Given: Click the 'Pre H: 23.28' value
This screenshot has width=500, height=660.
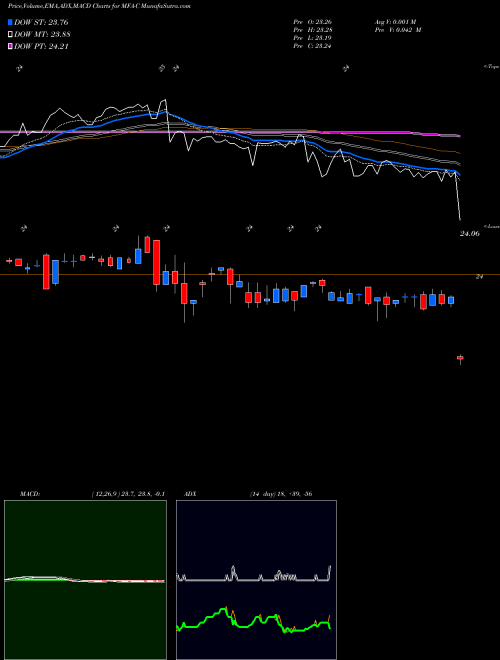Looking at the screenshot, I should (313, 30).
